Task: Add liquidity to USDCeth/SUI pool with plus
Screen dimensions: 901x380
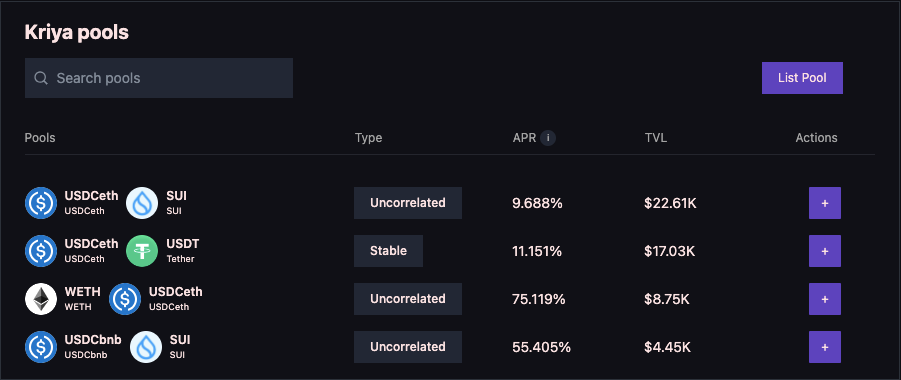Action: 825,203
